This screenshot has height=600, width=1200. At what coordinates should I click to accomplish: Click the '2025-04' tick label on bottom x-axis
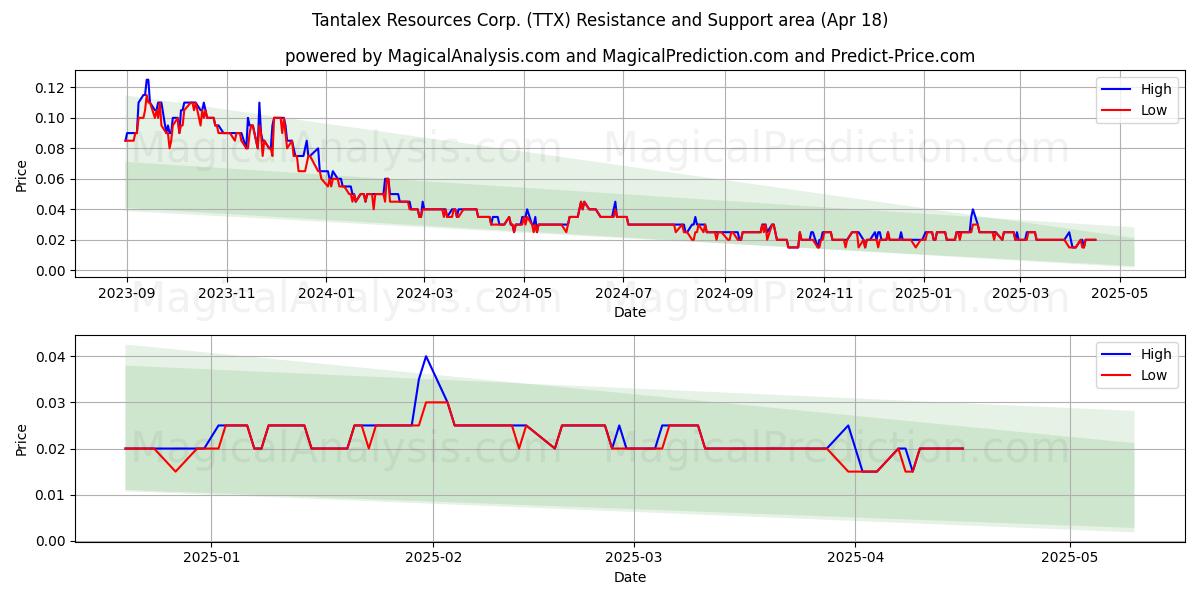855,559
